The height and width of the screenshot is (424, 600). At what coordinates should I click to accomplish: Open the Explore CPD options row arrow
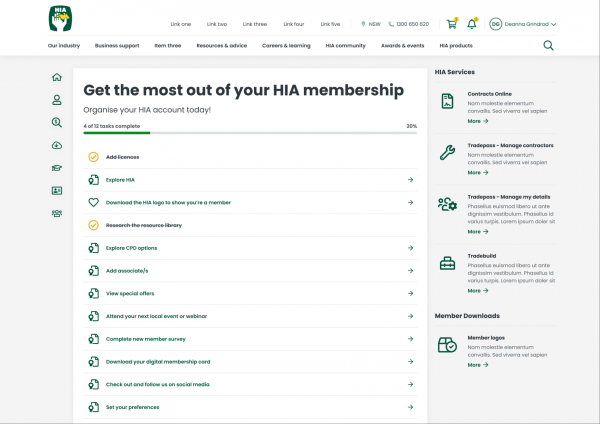[x=410, y=248]
